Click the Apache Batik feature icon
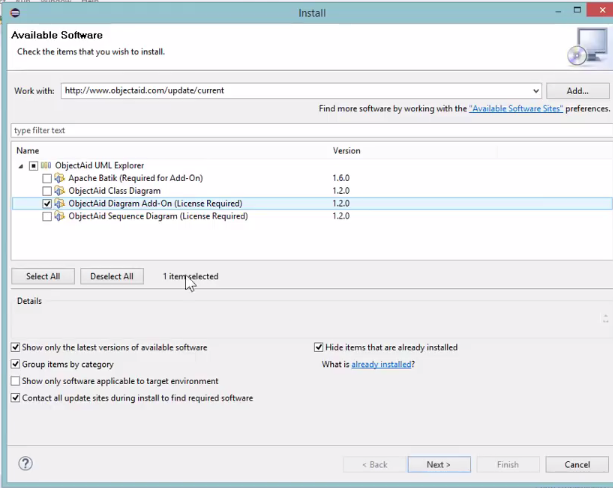This screenshot has width=613, height=488. (x=59, y=178)
